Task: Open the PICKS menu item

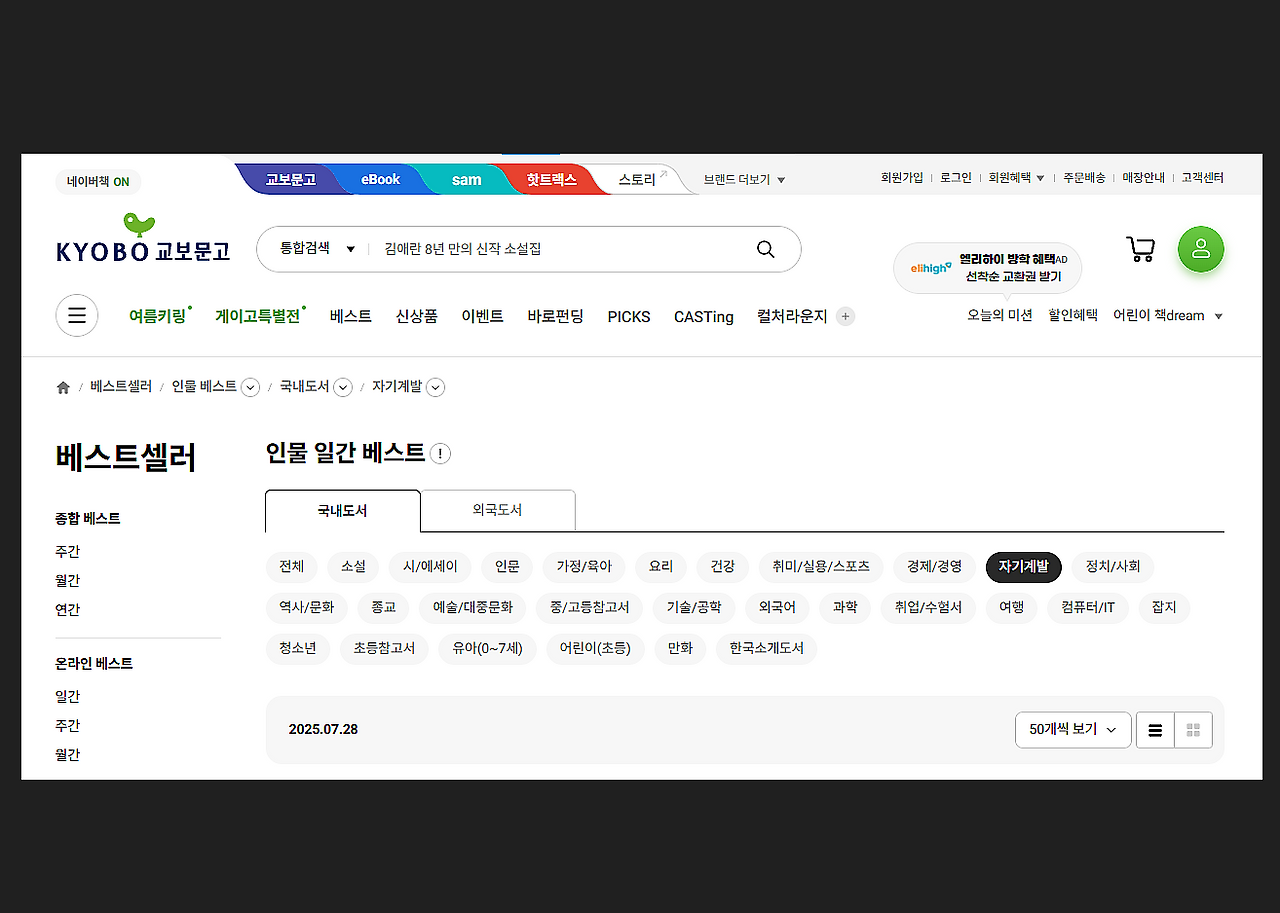Action: 629,316
